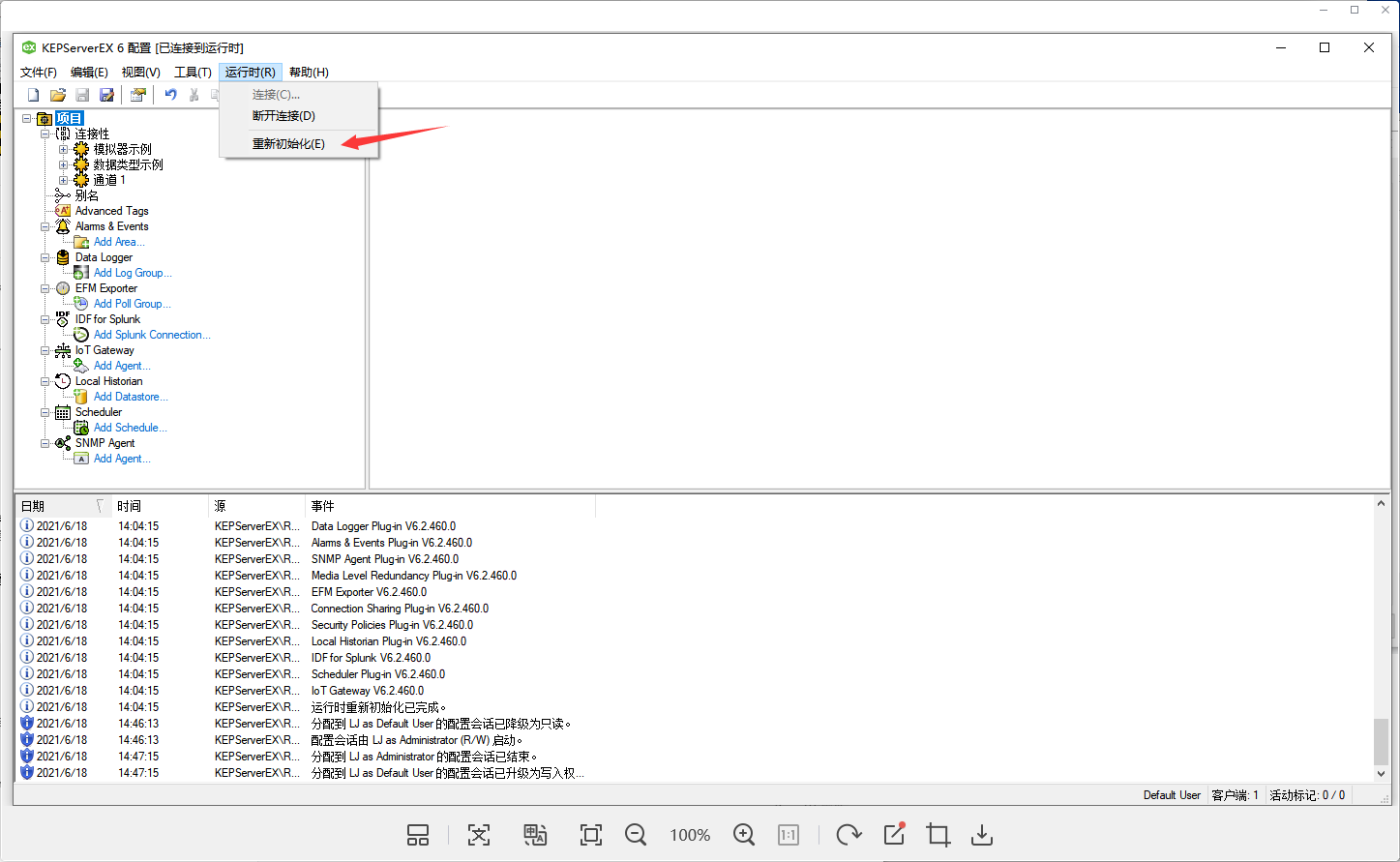Viewport: 1400px width, 862px height.
Task: Click the zoom out magnifier icon
Action: click(x=636, y=835)
